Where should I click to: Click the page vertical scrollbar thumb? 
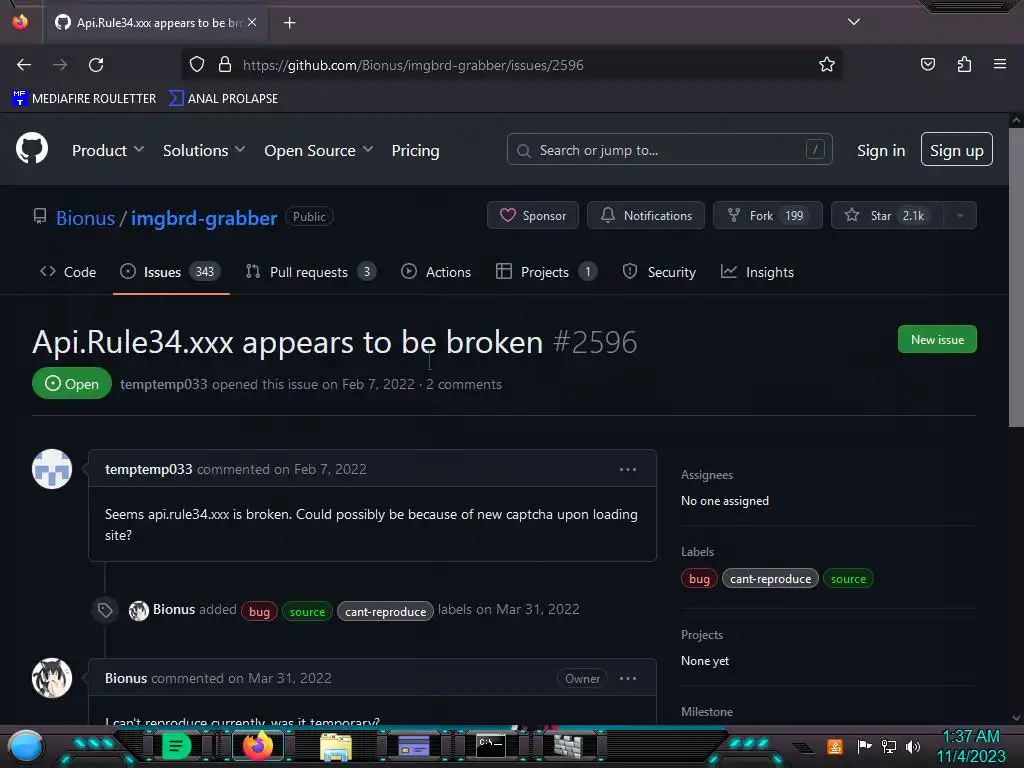coord(1016,278)
